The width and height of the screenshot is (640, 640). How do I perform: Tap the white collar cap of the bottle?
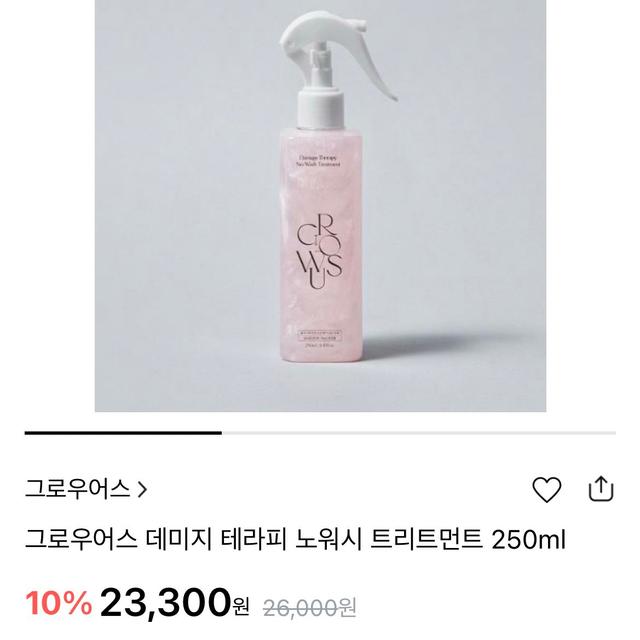[321, 107]
